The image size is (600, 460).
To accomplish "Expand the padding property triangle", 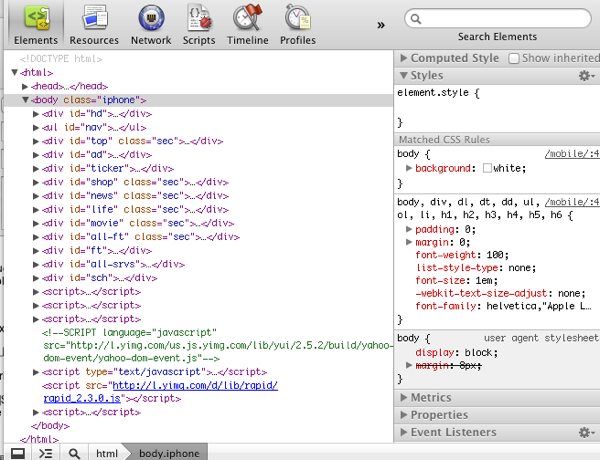I will click(409, 229).
